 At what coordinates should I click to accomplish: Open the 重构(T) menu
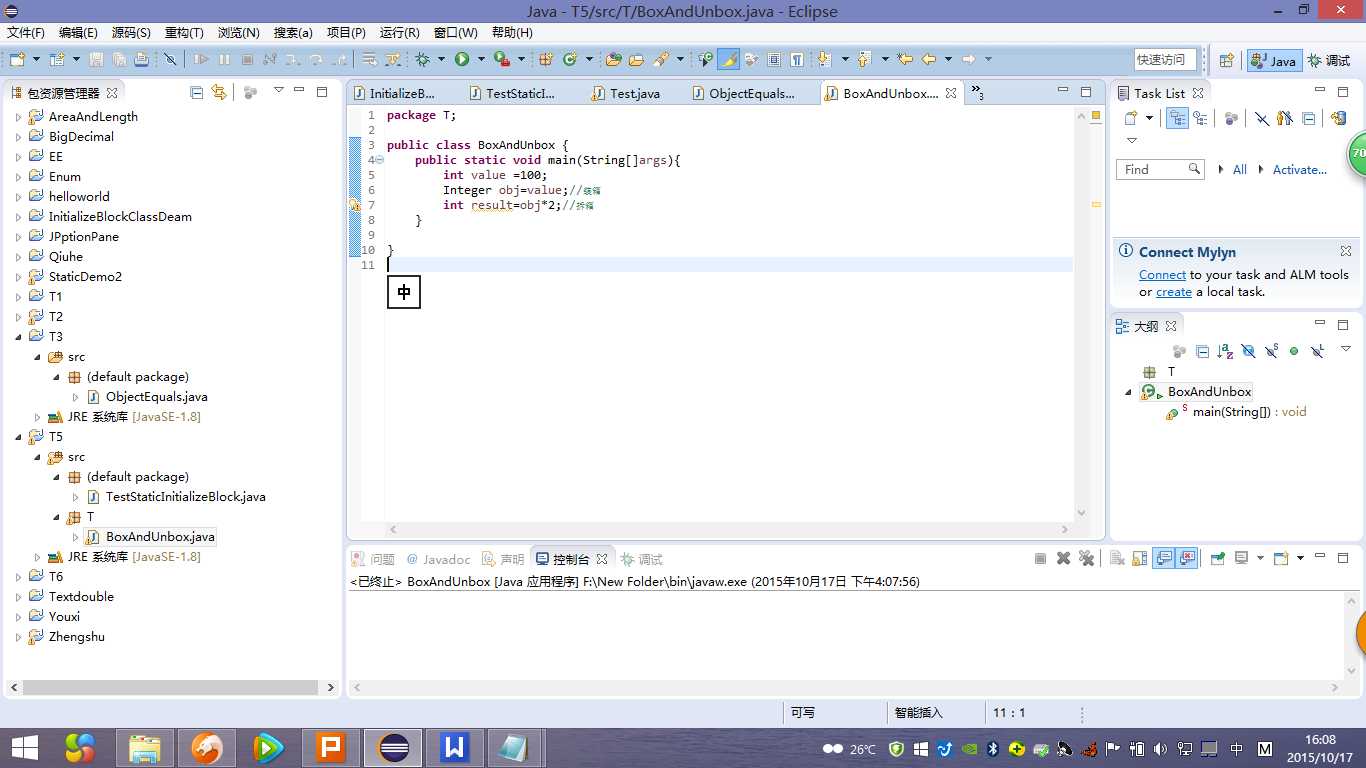click(184, 33)
